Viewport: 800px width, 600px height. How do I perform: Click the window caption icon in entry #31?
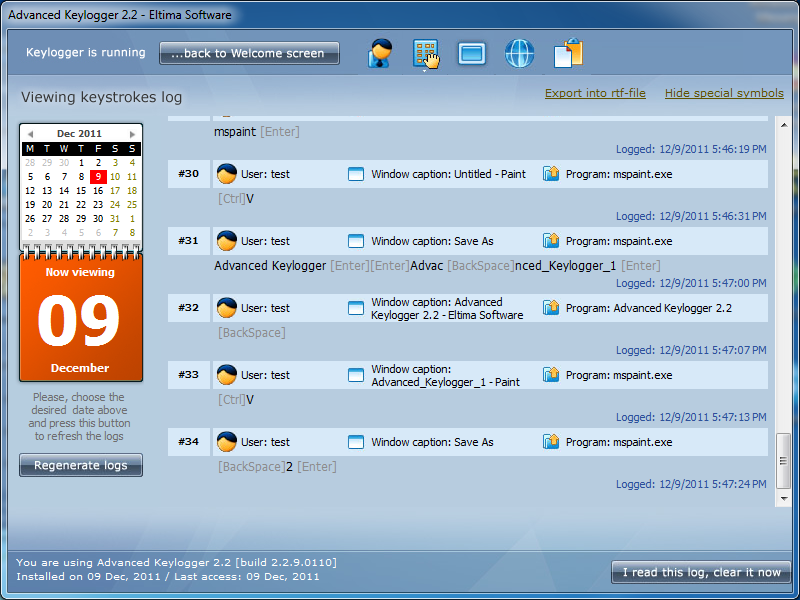click(x=356, y=241)
